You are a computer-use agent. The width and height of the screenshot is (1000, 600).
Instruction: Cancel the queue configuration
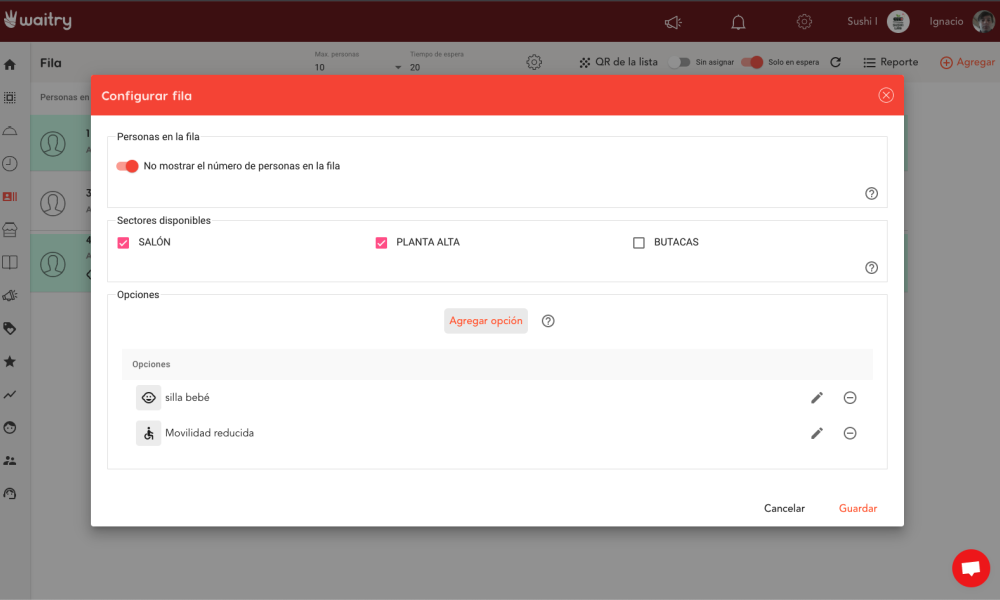coord(784,508)
